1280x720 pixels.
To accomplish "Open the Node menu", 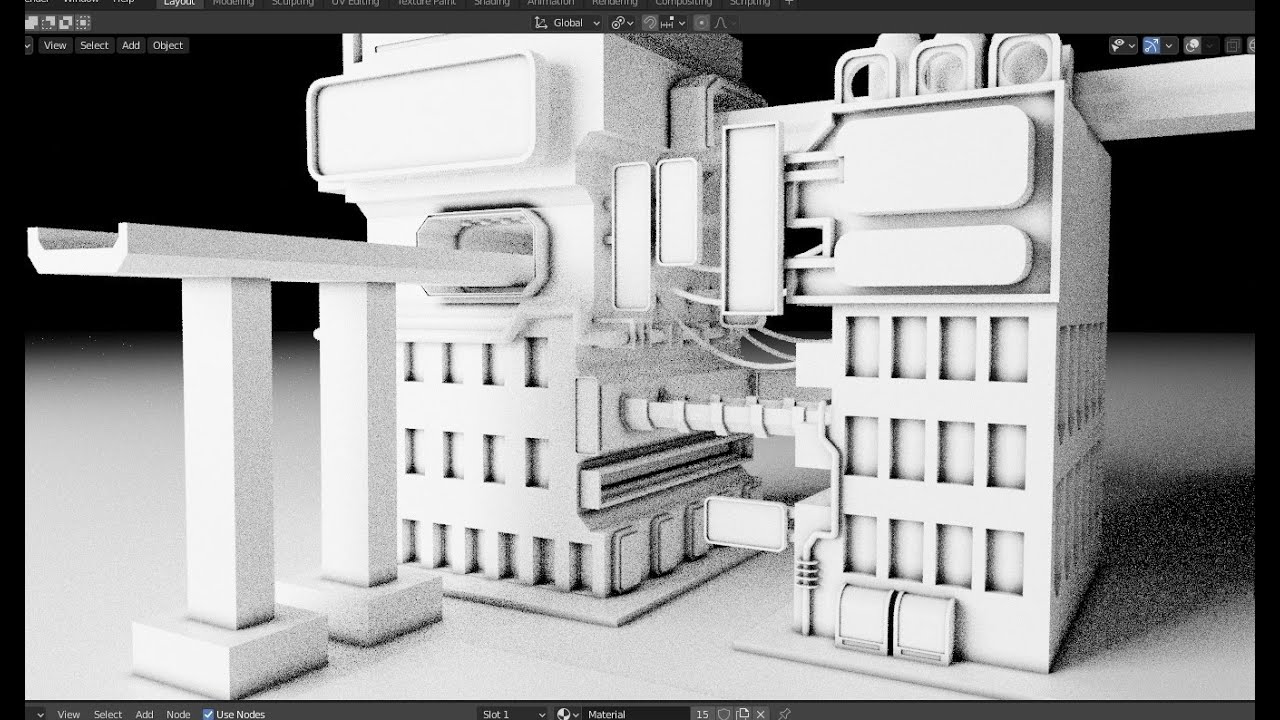I will click(178, 714).
